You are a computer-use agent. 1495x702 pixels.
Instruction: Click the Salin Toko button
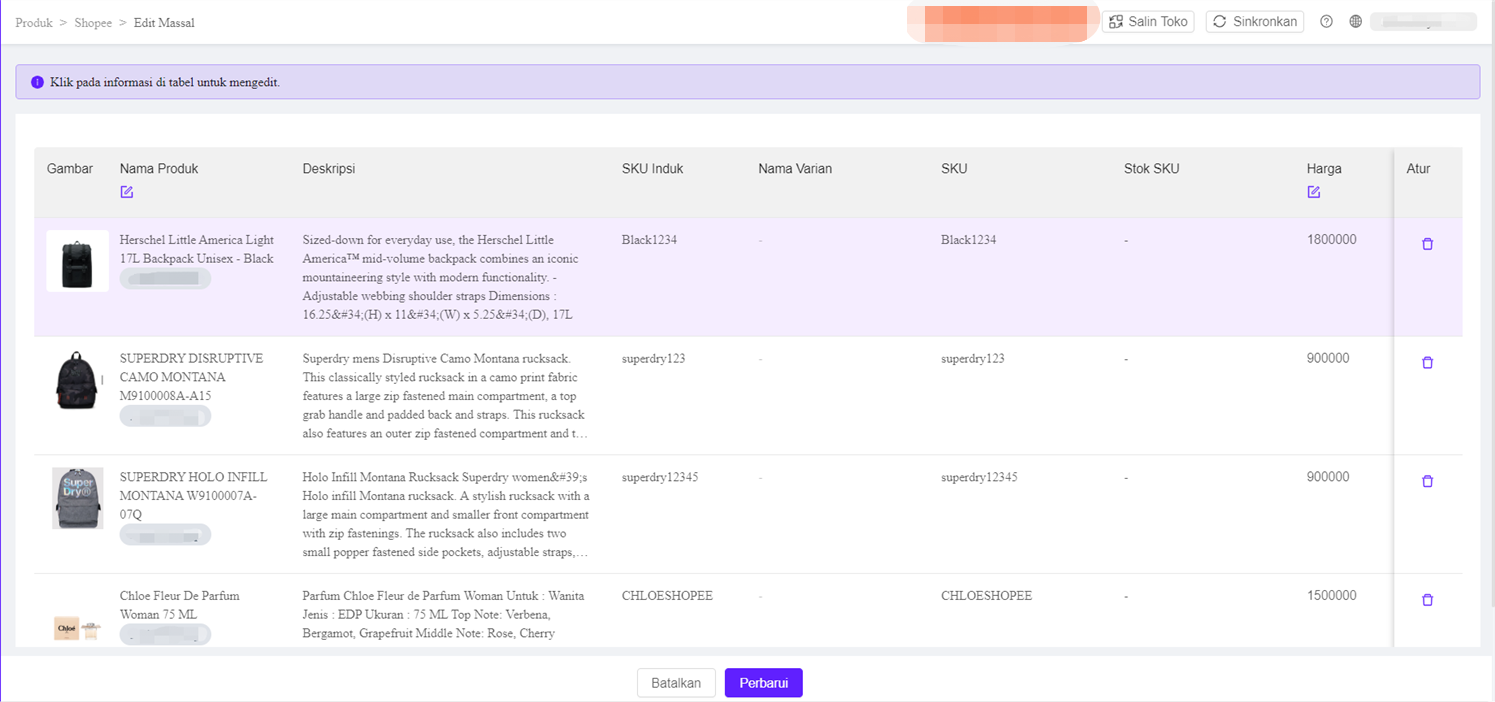[x=1148, y=21]
